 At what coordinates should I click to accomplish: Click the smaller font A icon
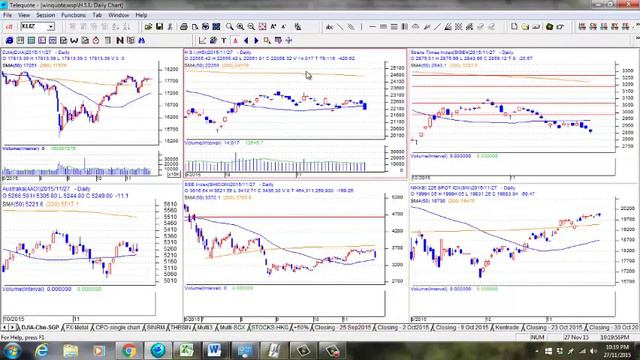click(x=284, y=27)
